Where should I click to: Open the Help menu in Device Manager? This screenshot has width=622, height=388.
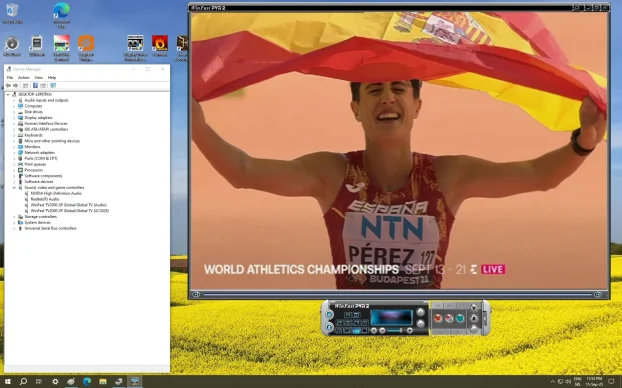coord(52,78)
